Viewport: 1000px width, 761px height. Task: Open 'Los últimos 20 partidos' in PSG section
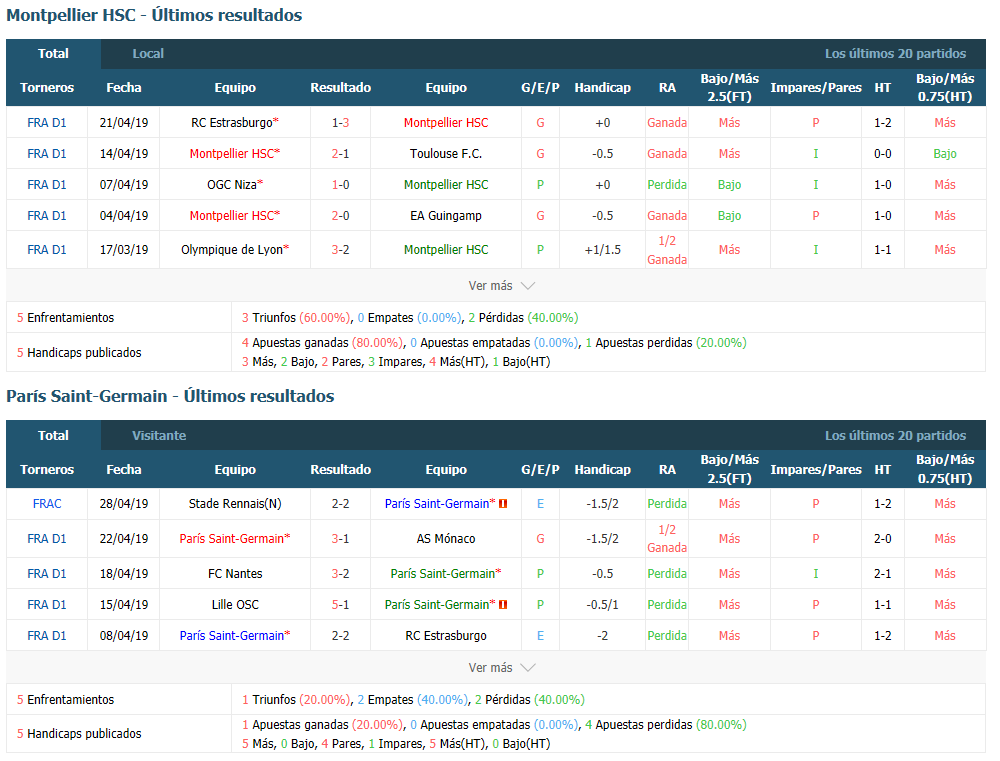pyautogui.click(x=895, y=436)
